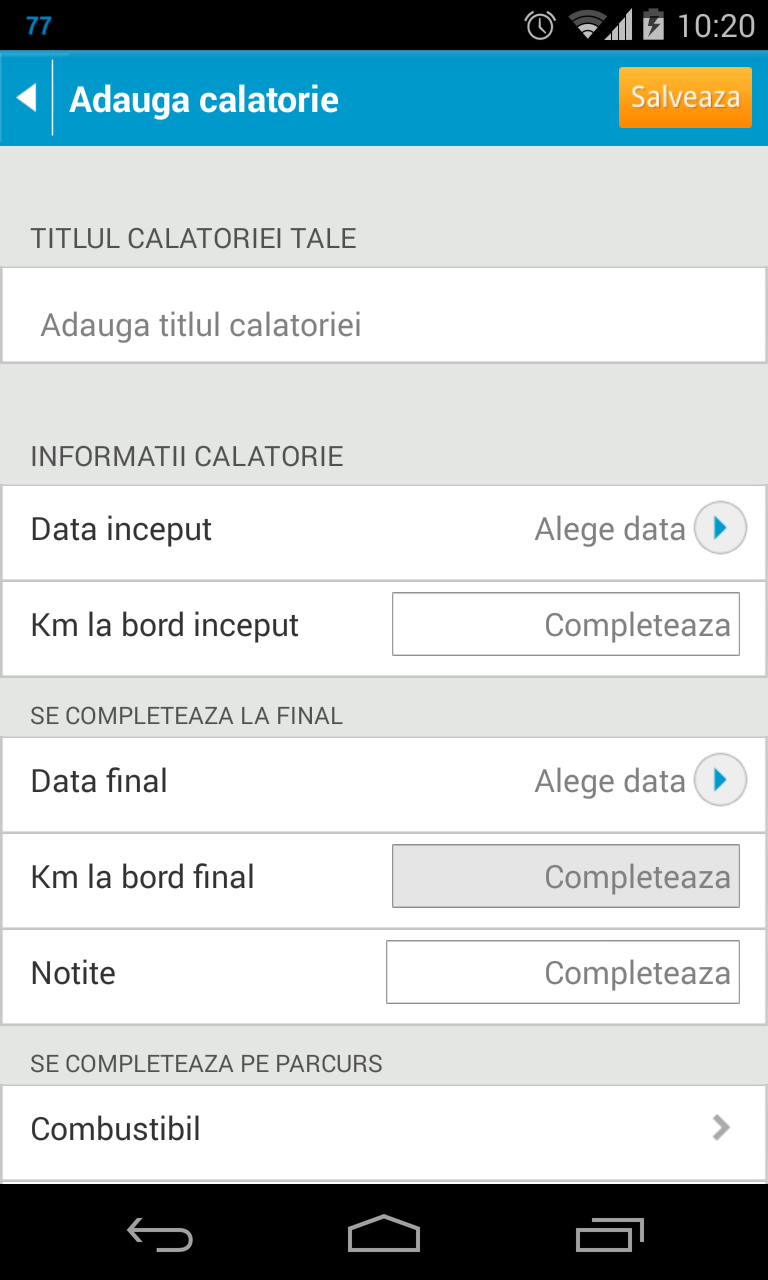
Task: Open Android recent apps button
Action: coord(610,1236)
